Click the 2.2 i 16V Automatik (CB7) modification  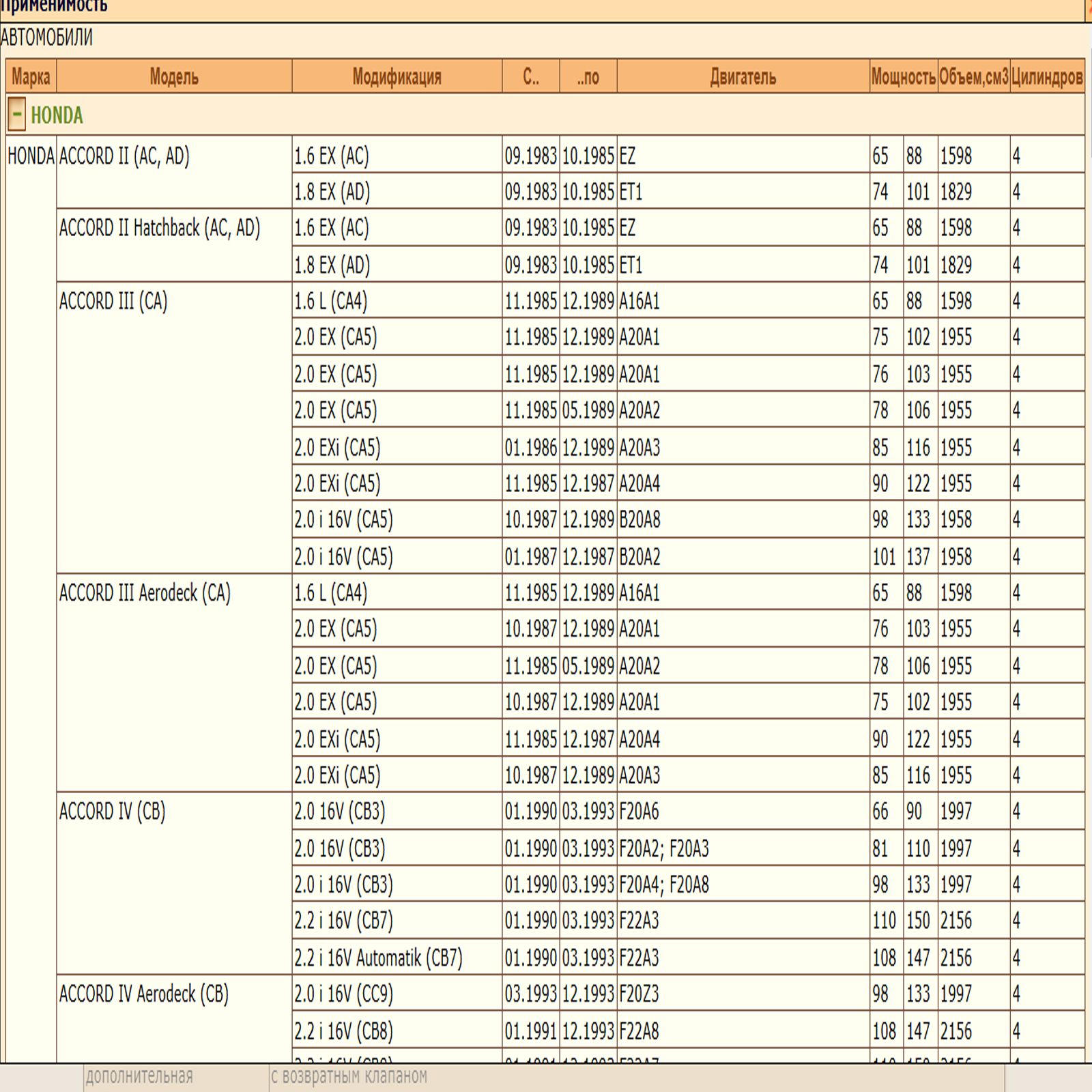(x=378, y=958)
